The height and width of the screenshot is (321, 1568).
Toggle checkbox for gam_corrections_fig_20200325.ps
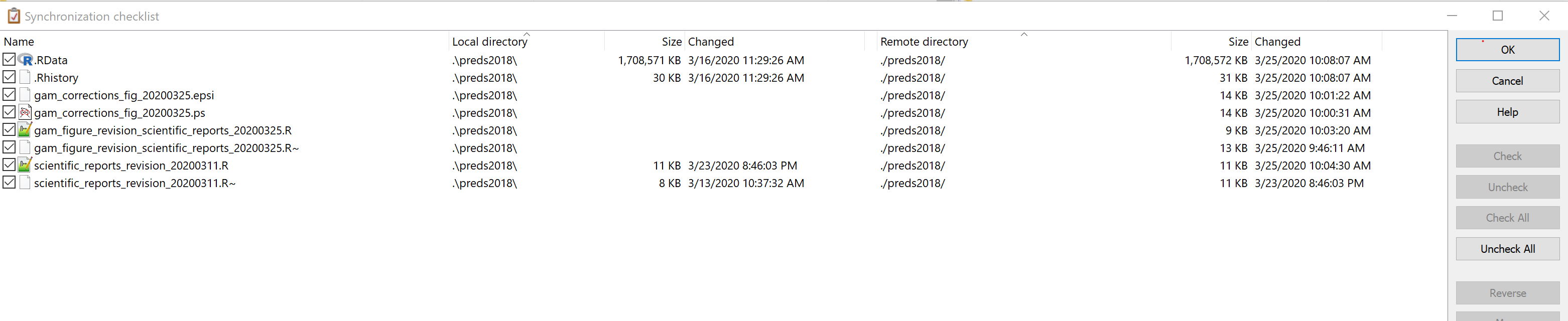pyautogui.click(x=9, y=112)
